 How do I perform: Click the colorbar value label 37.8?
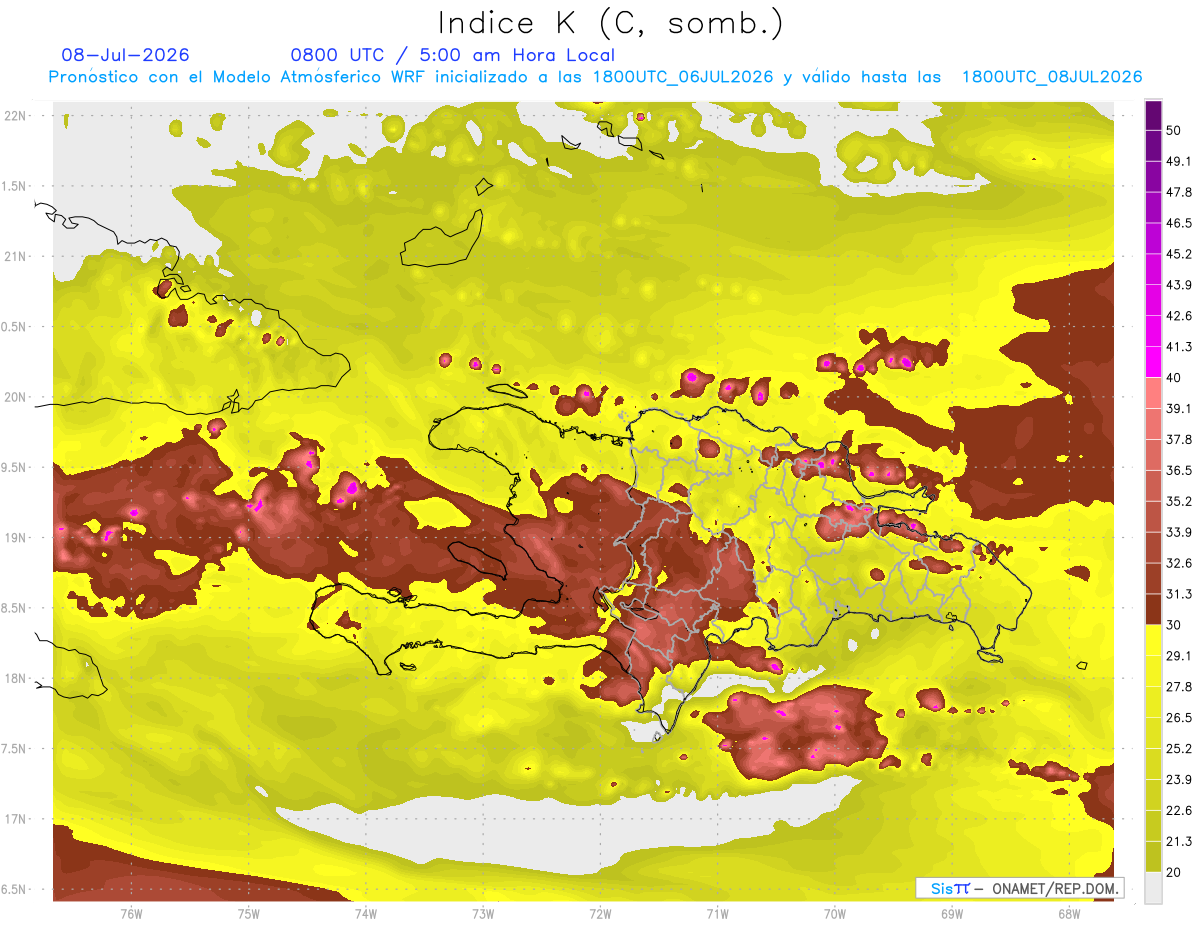tap(1177, 440)
